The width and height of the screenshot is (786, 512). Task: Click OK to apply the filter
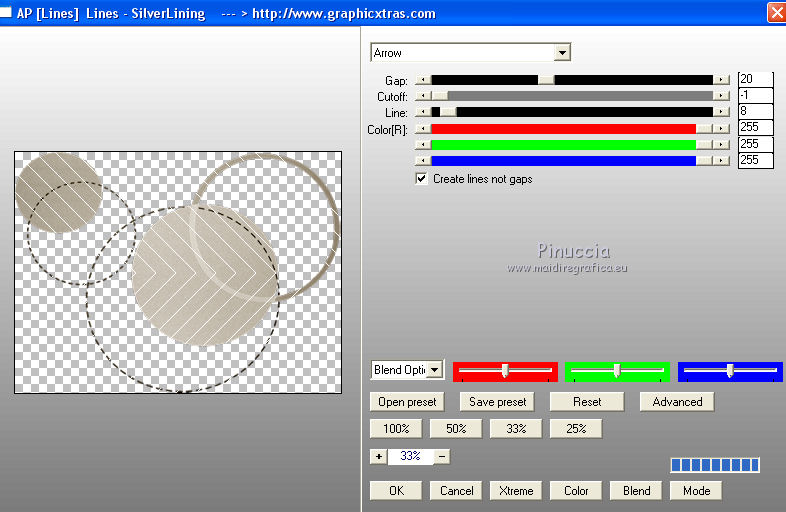[x=396, y=490]
